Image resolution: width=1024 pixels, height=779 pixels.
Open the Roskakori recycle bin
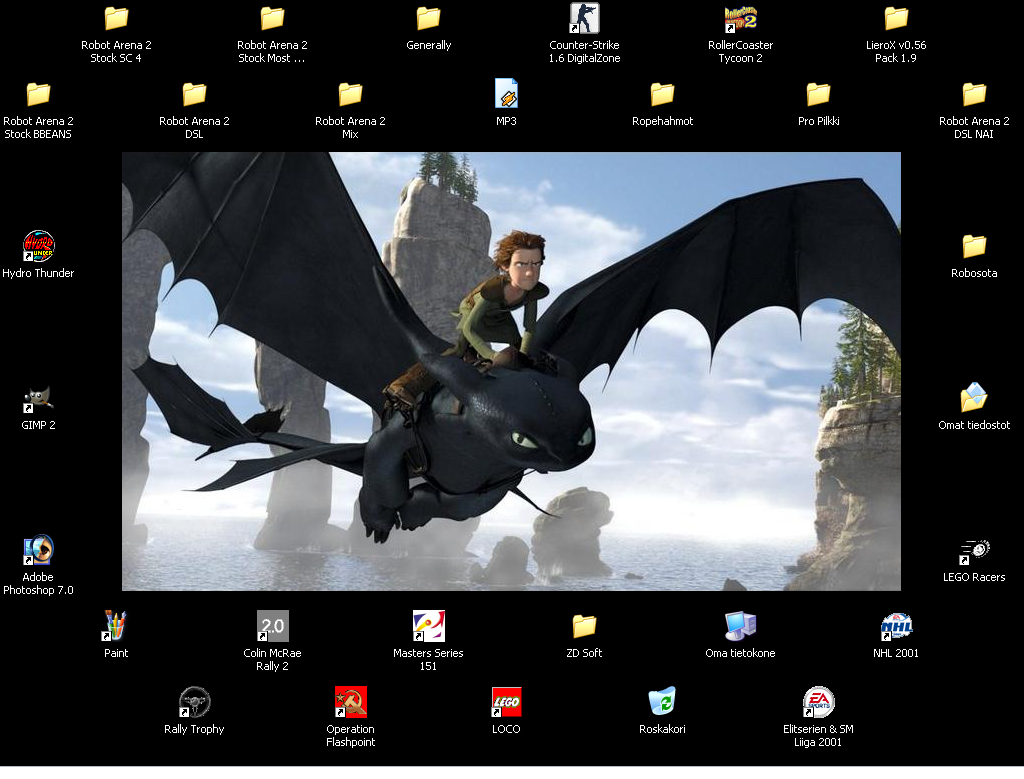click(662, 702)
